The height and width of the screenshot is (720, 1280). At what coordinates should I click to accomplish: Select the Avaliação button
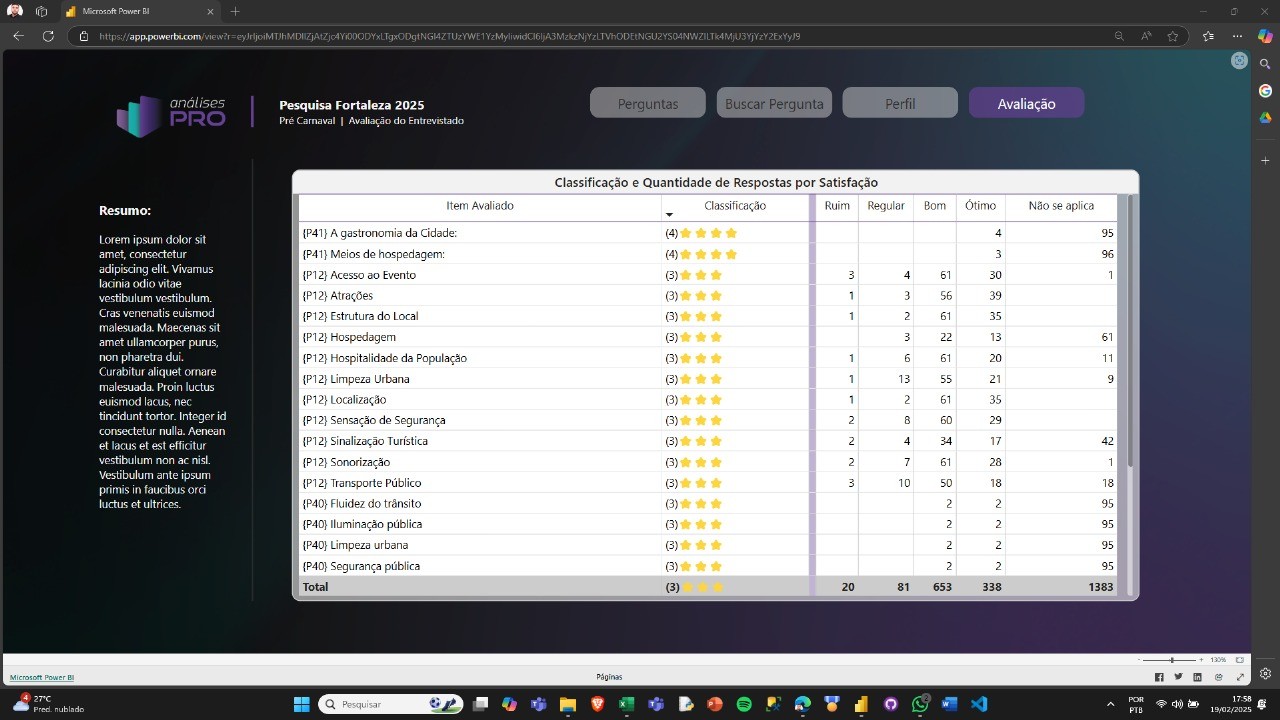(x=1026, y=103)
